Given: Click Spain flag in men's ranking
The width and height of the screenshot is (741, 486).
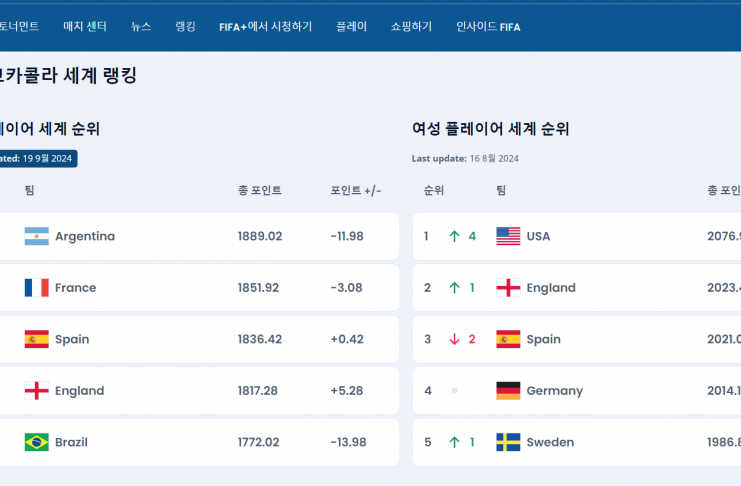Looking at the screenshot, I should 36,340.
